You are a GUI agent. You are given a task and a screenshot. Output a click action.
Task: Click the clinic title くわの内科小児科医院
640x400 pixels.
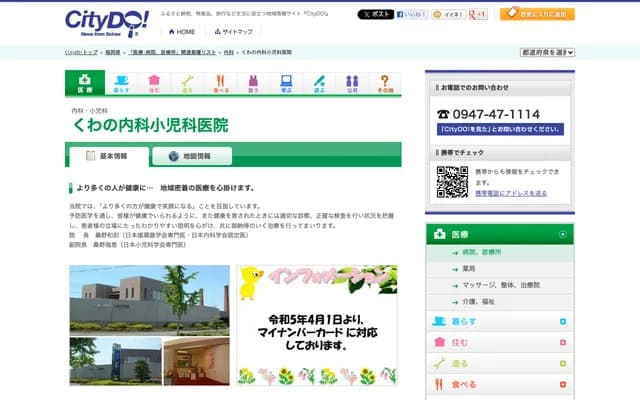click(x=151, y=125)
